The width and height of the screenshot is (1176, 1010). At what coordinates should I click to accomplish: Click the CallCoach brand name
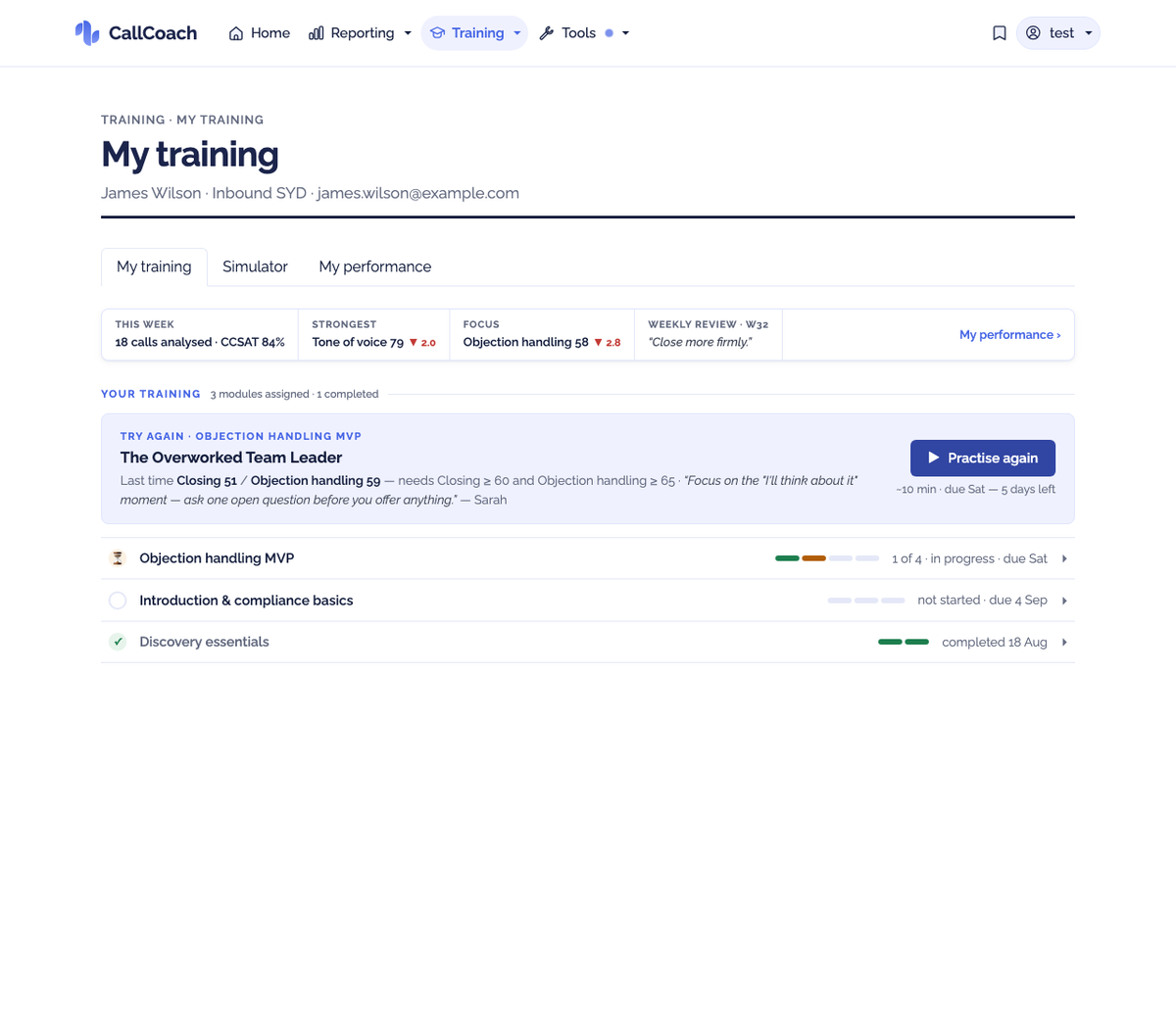(x=153, y=33)
